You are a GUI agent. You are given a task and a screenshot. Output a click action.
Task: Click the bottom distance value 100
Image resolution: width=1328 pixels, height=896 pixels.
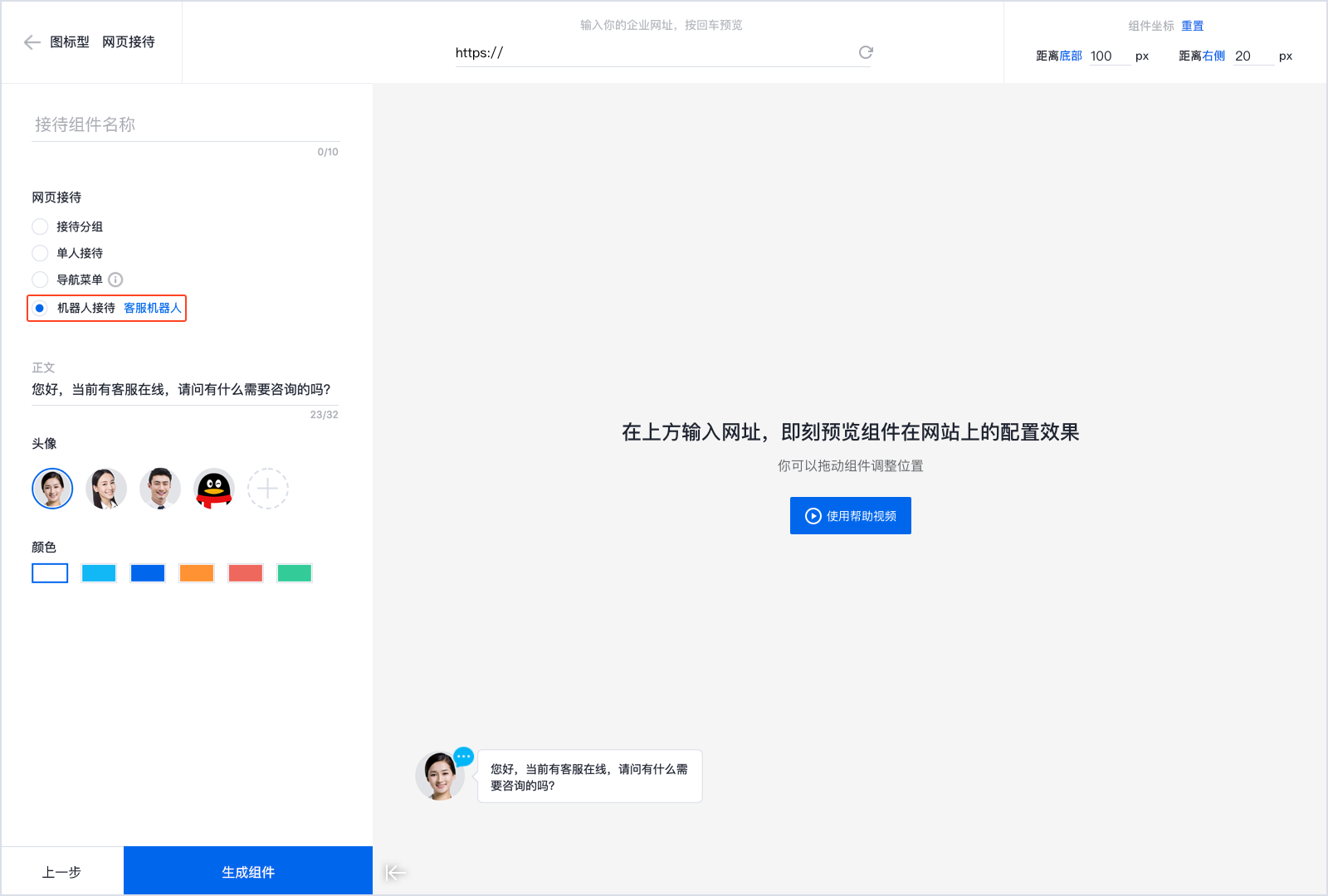[x=1109, y=56]
